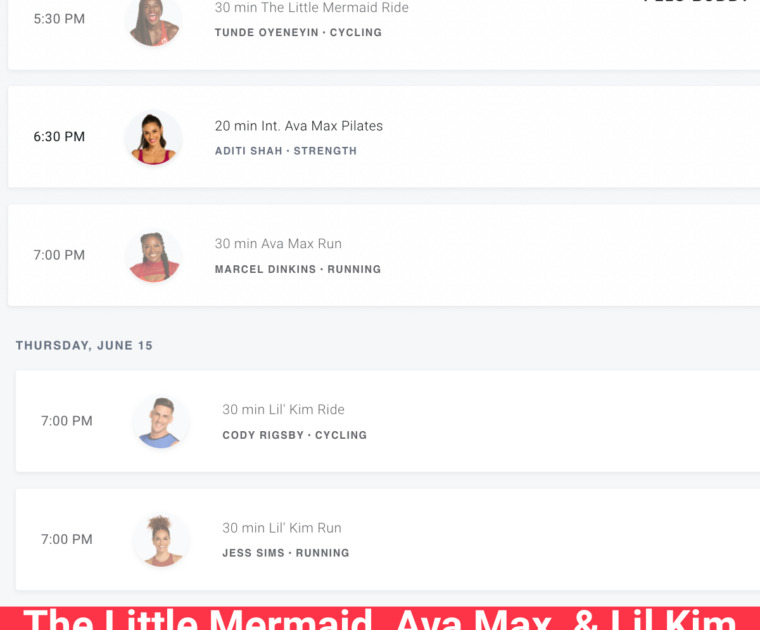This screenshot has width=760, height=630.
Task: Select Cody Rigsby · Cycling label
Action: pos(294,435)
